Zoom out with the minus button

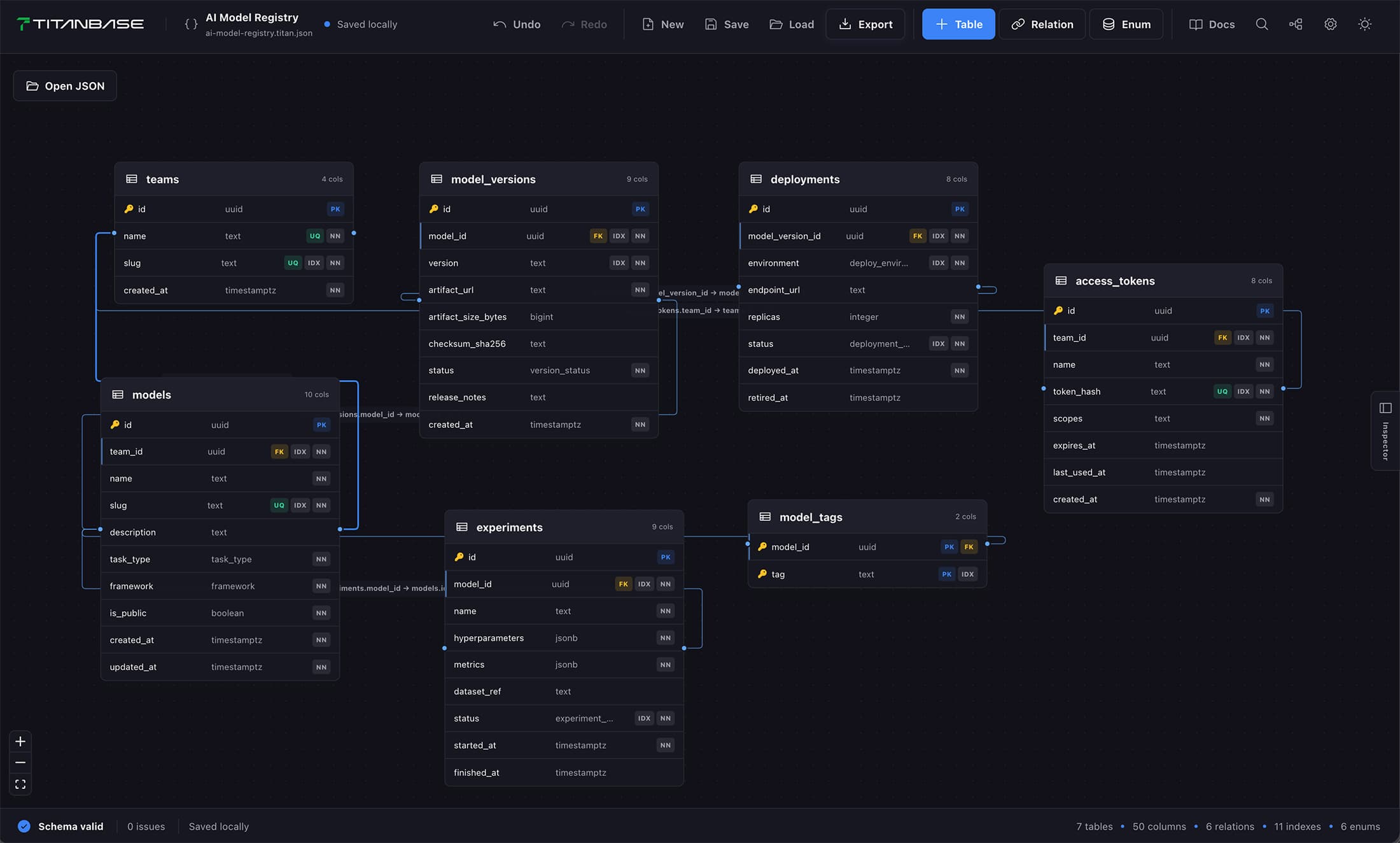coord(20,762)
